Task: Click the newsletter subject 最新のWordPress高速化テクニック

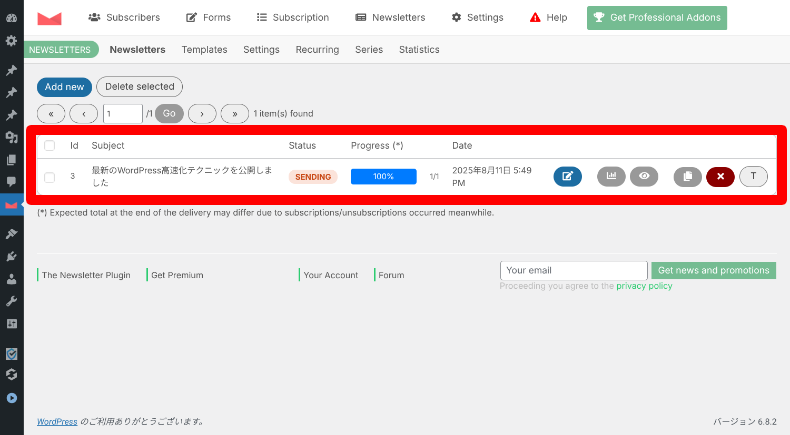Action: coord(182,176)
